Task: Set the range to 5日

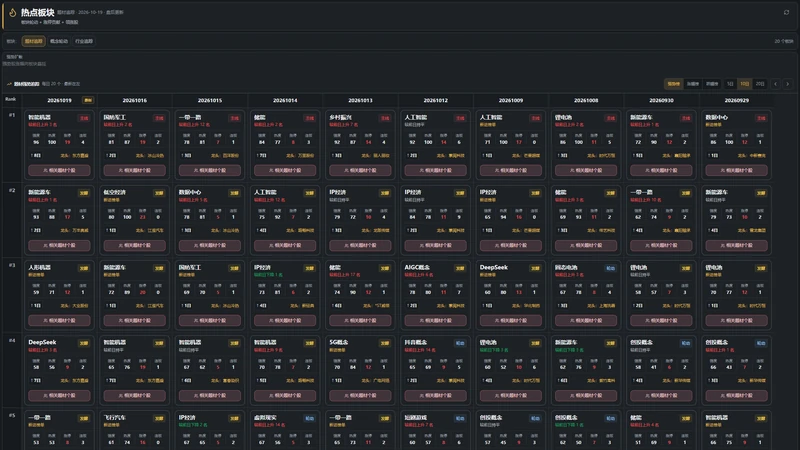Action: (x=730, y=84)
